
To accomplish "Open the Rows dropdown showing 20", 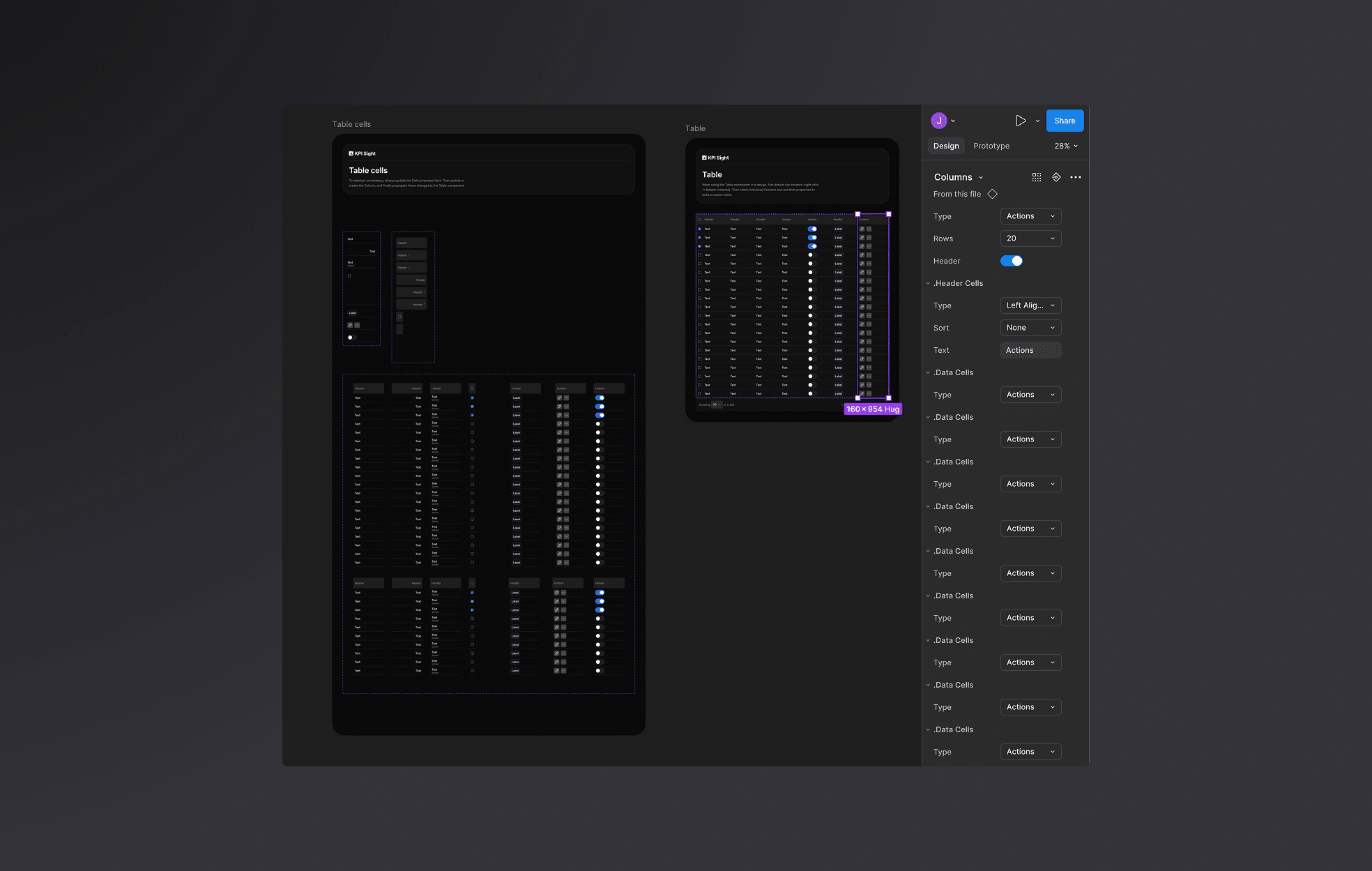I will pos(1030,238).
